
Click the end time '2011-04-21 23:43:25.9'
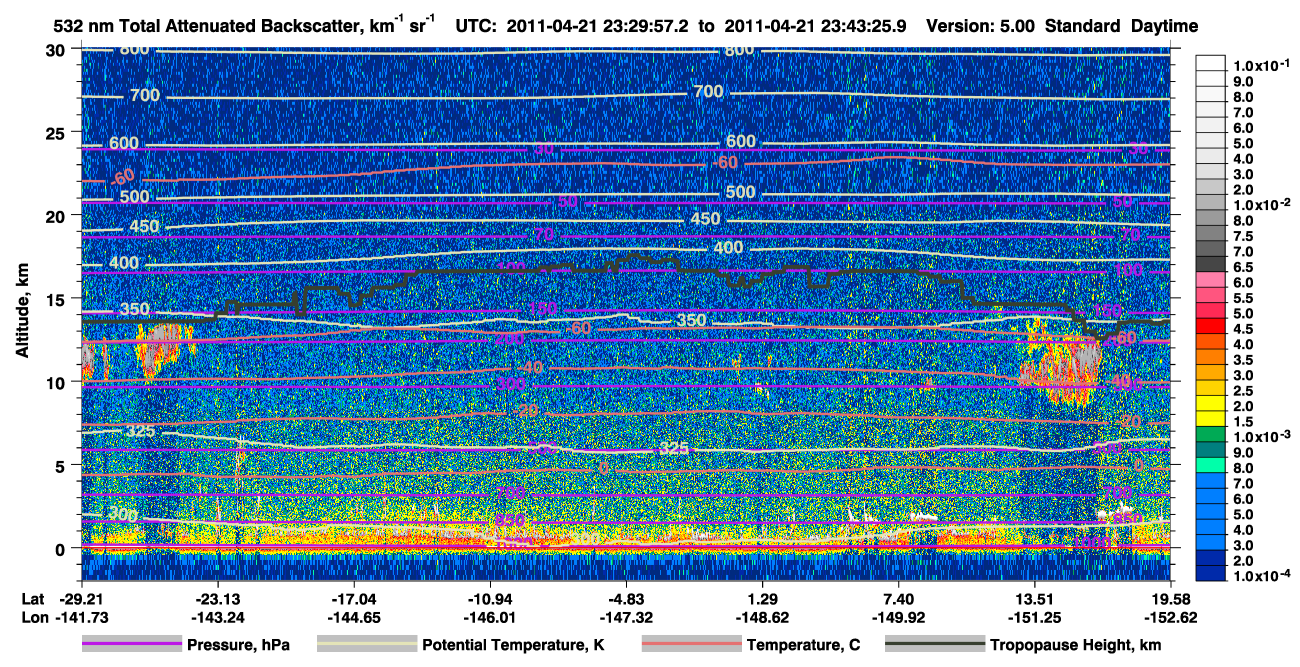pos(814,27)
